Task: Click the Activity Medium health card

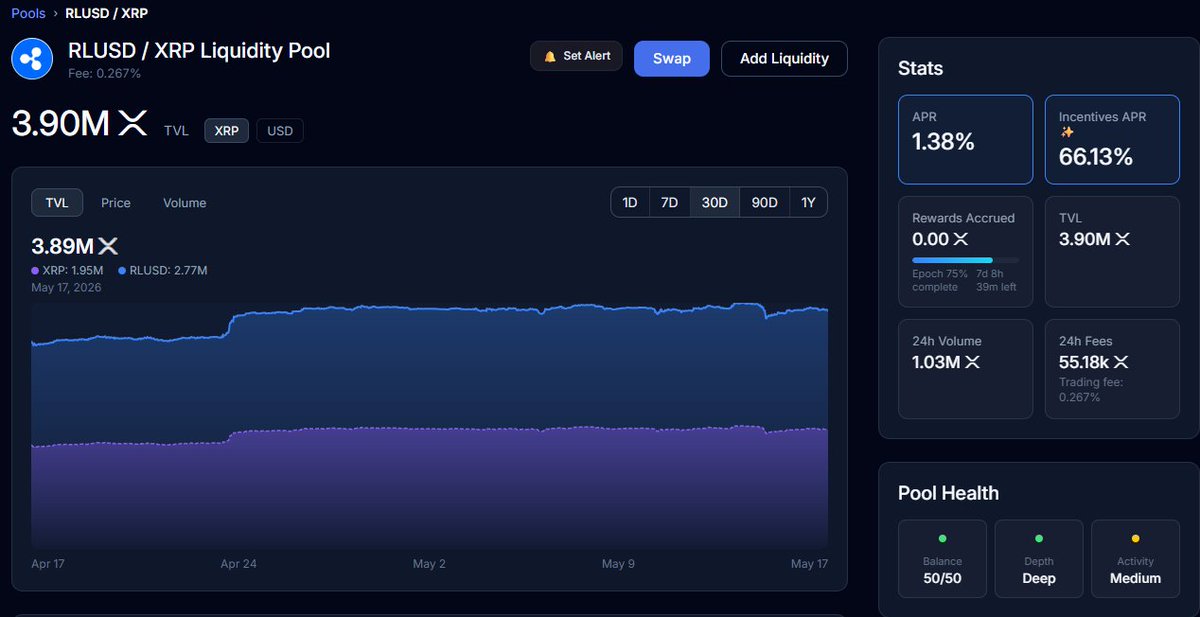Action: coord(1135,560)
